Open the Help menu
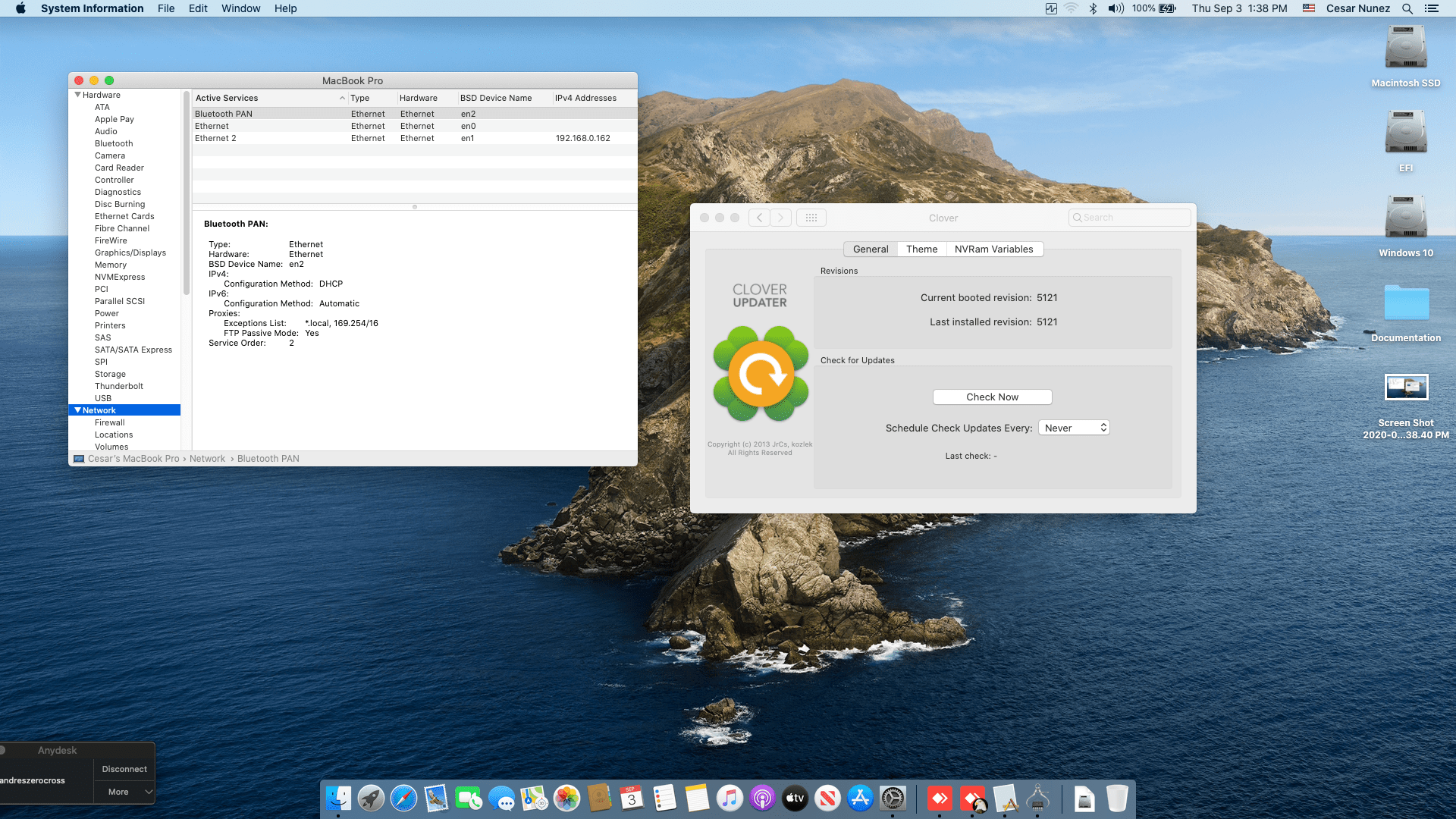The image size is (1456, 819). [285, 8]
